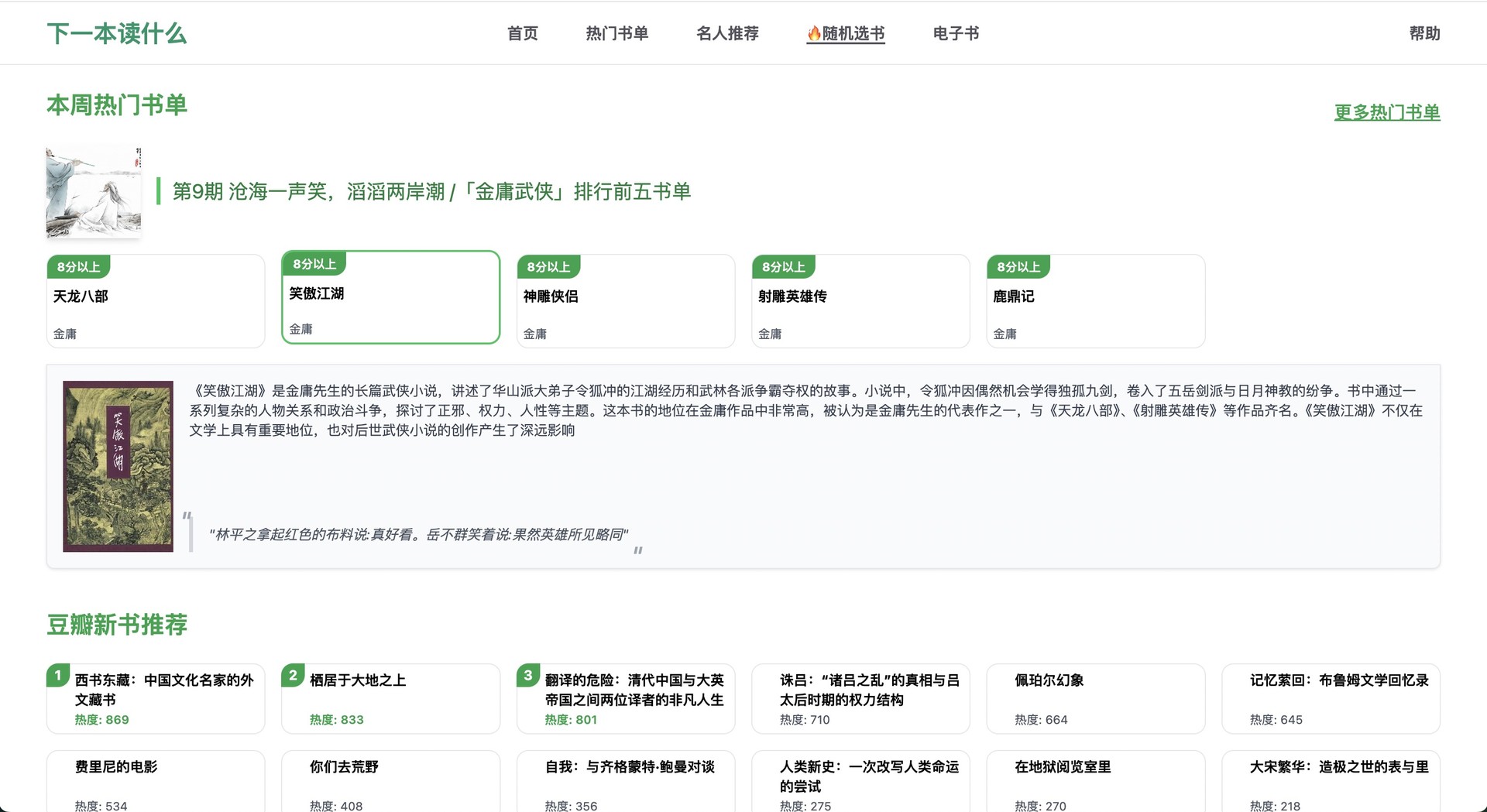Click rank 1 badge on 西书东藏
Viewport: 1487px width, 812px height.
click(x=58, y=675)
